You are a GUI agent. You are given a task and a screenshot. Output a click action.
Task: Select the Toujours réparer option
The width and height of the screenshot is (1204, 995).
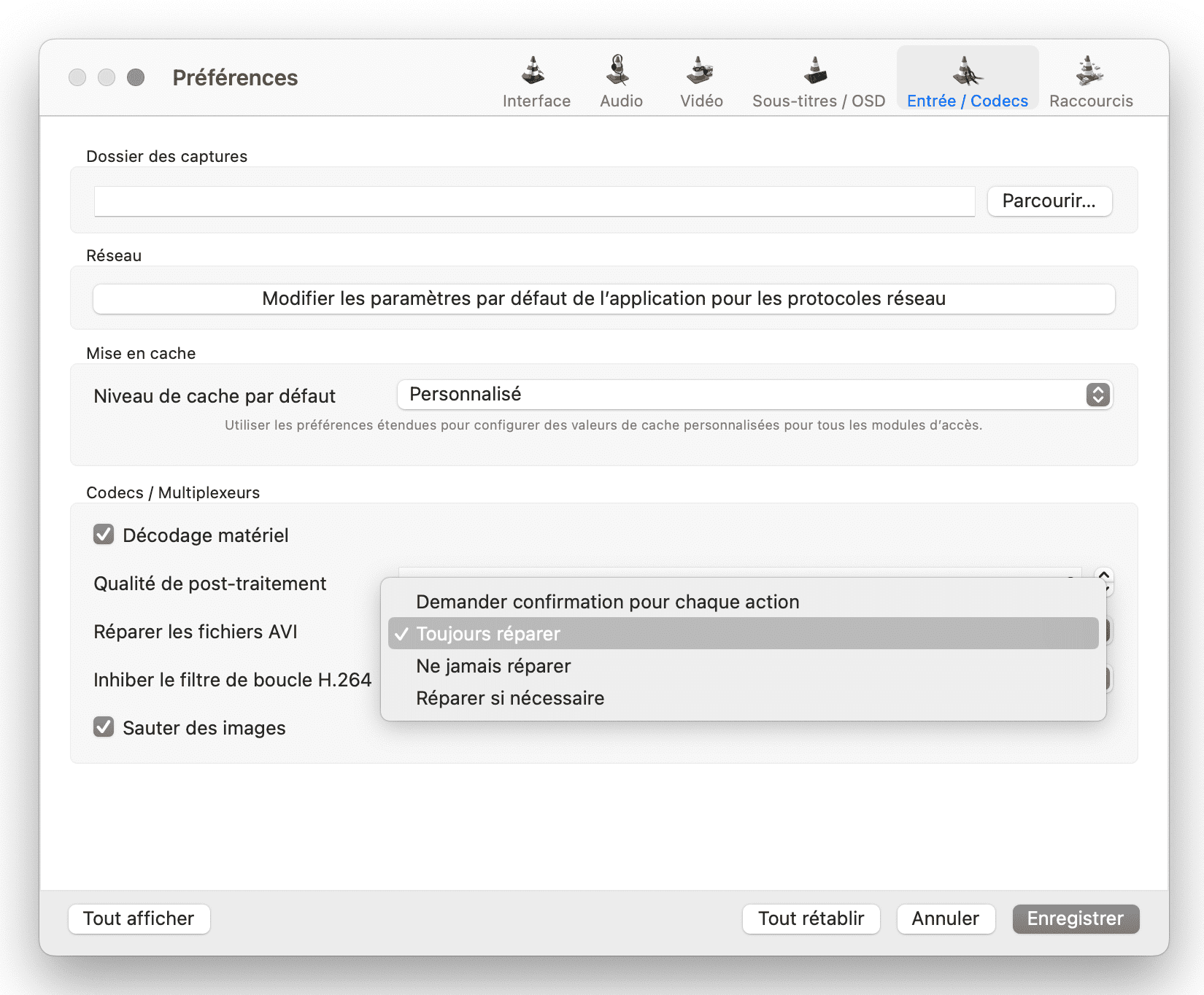coord(743,634)
